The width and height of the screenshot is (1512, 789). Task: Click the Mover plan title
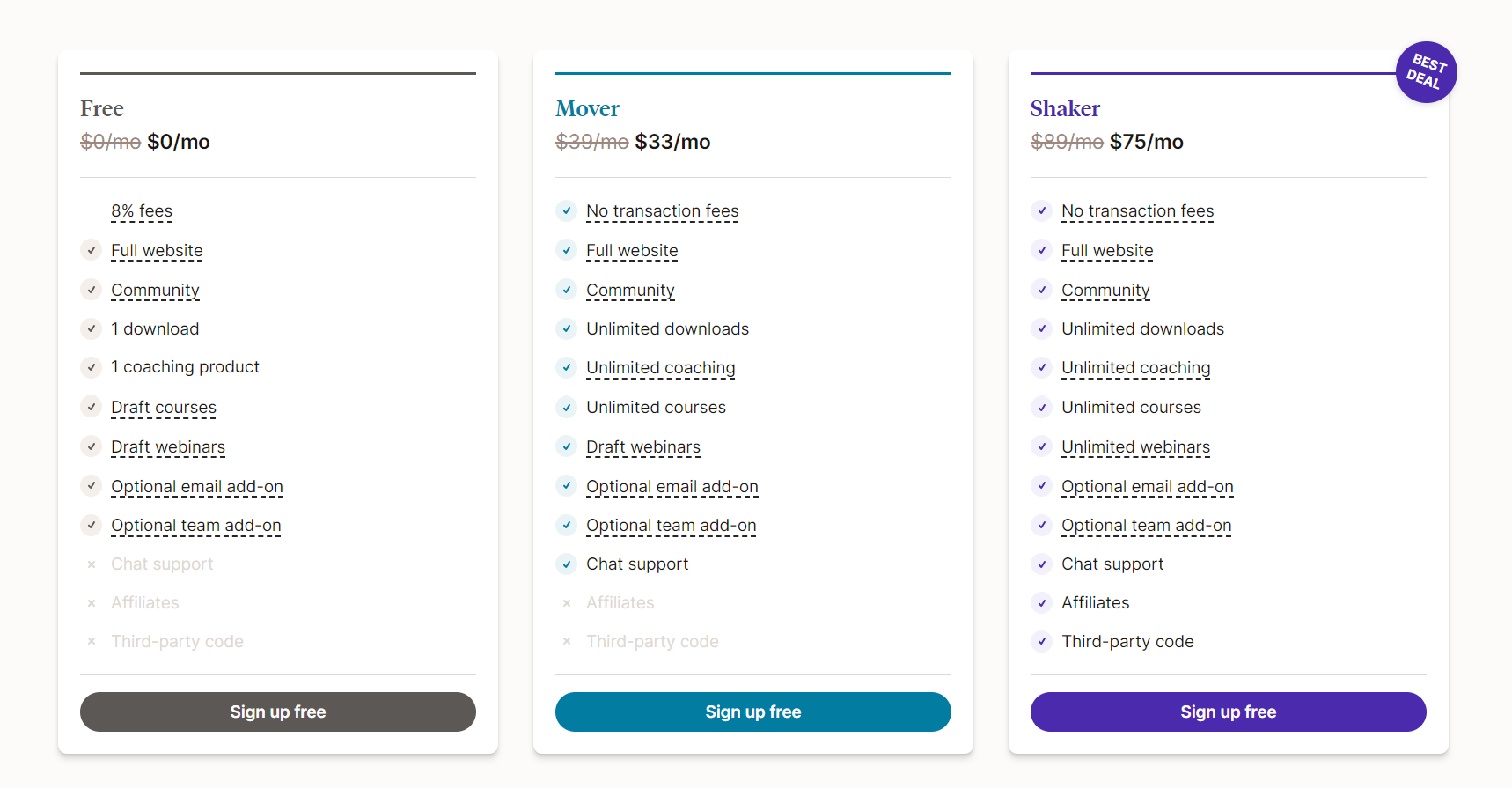(587, 108)
